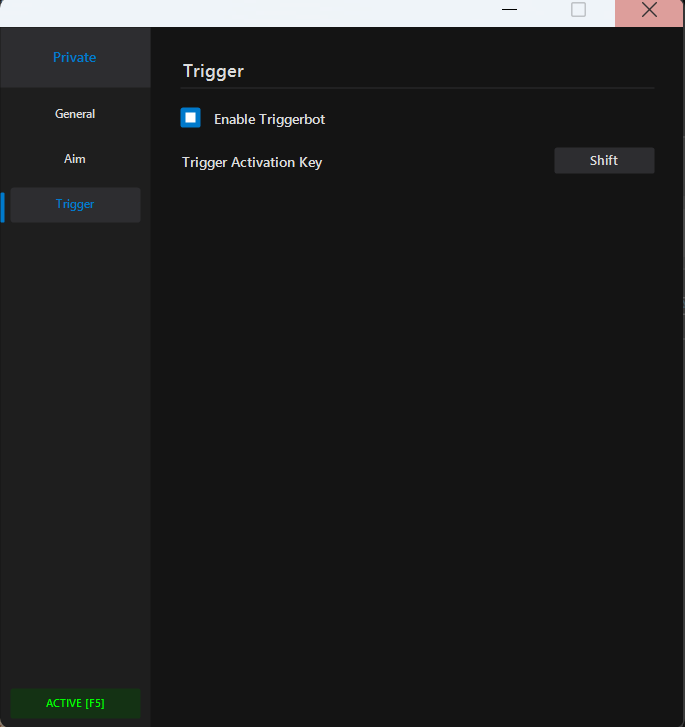Click the divider line under Trigger heading
The height and width of the screenshot is (727, 685).
[418, 88]
